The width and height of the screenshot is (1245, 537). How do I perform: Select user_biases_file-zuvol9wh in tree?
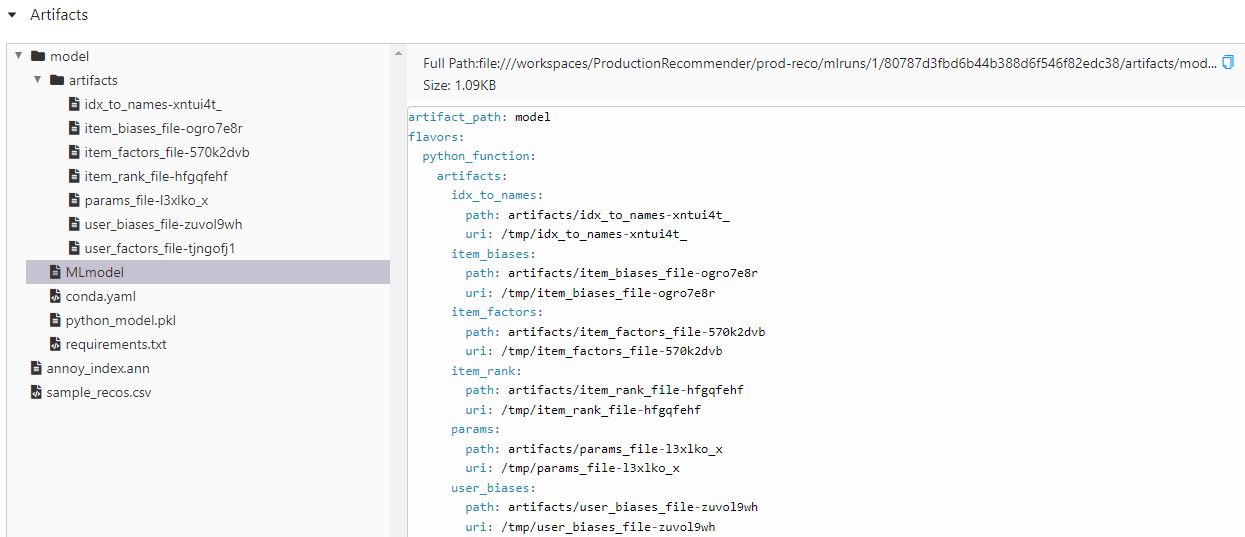(x=163, y=224)
